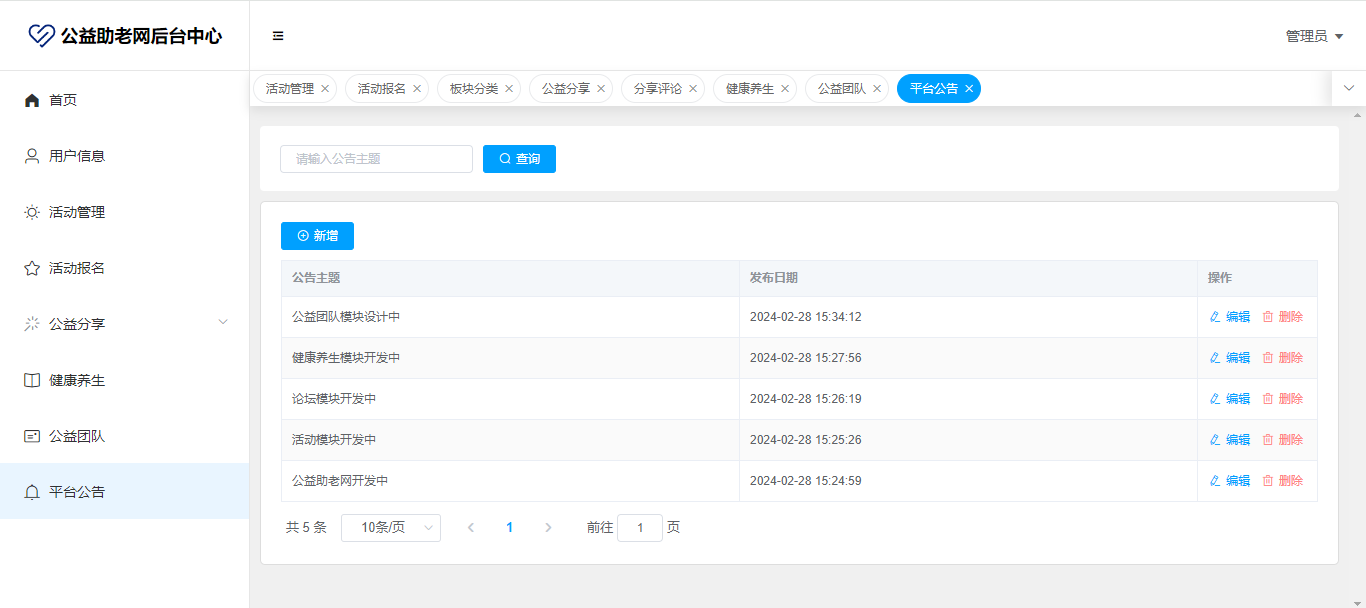Delete the 论坛模块开发中 announcement
1366x608 pixels.
pos(1282,399)
